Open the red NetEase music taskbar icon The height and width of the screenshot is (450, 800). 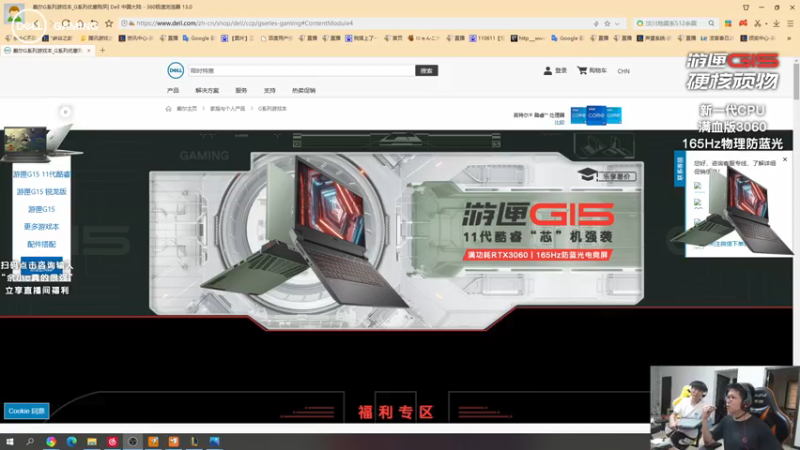pos(112,441)
